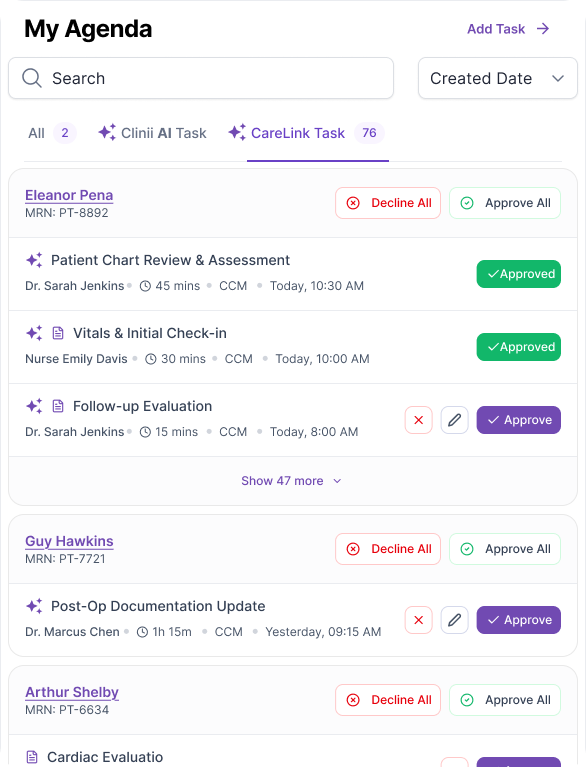Click the Add Task arrow icon
This screenshot has height=770, width=586.
[543, 29]
